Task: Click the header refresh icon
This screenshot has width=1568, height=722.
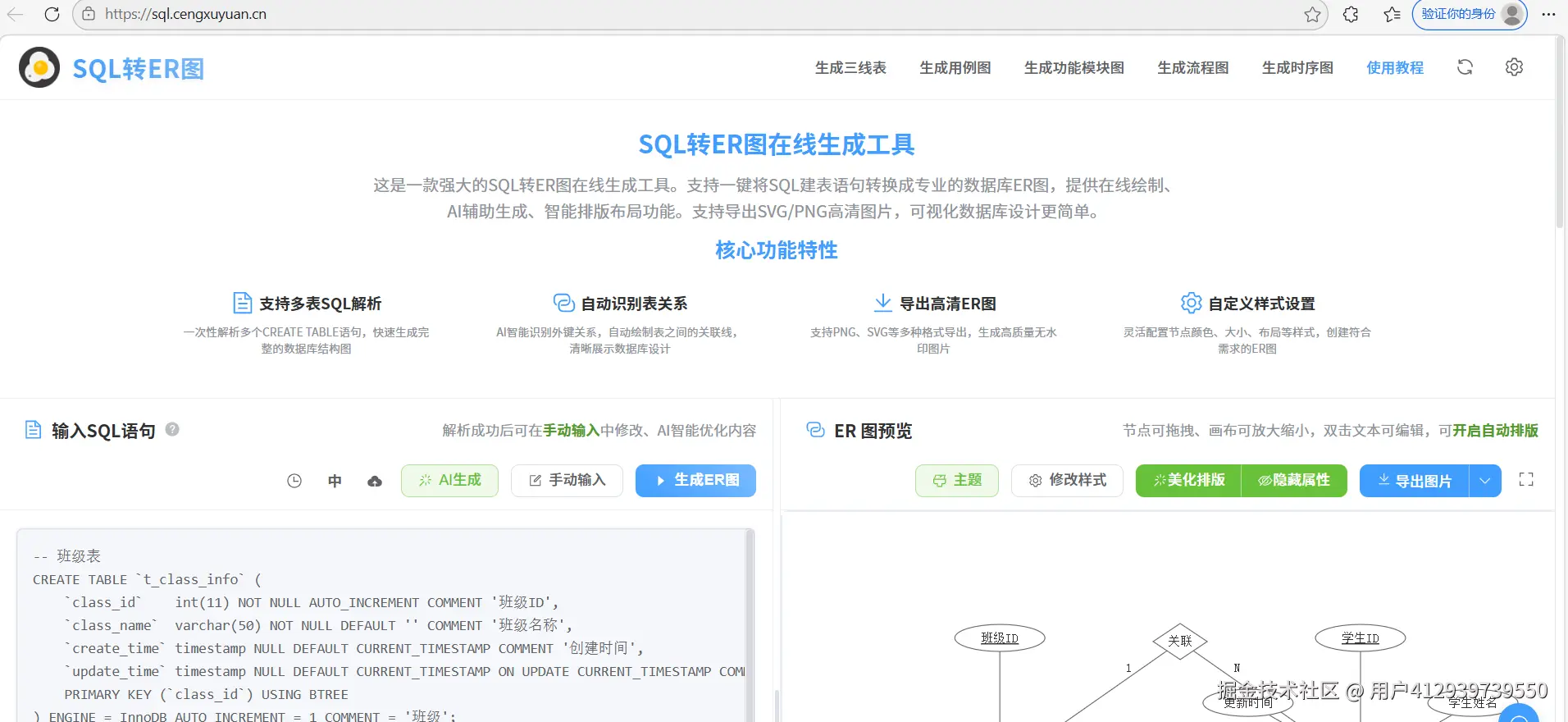Action: click(1465, 67)
